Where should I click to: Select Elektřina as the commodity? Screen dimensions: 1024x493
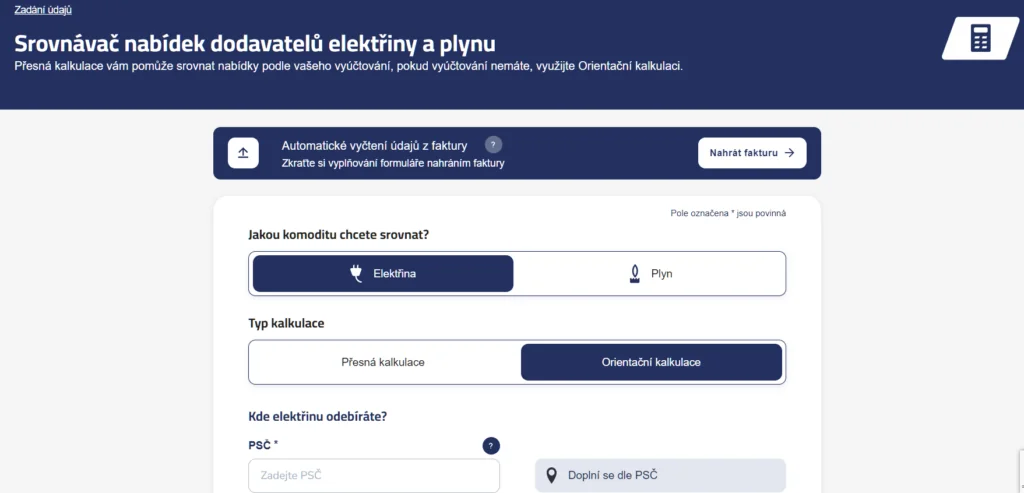click(383, 274)
